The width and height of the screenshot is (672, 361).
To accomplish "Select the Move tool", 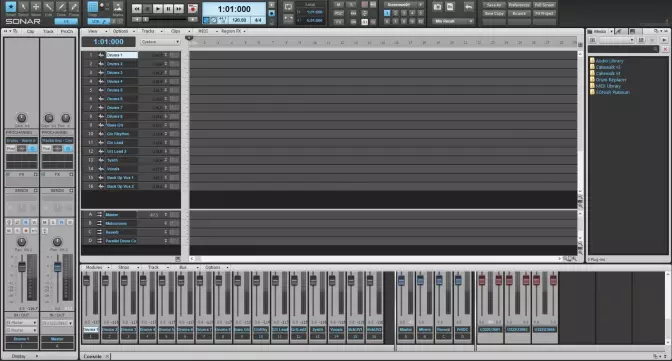I will coord(36,7).
